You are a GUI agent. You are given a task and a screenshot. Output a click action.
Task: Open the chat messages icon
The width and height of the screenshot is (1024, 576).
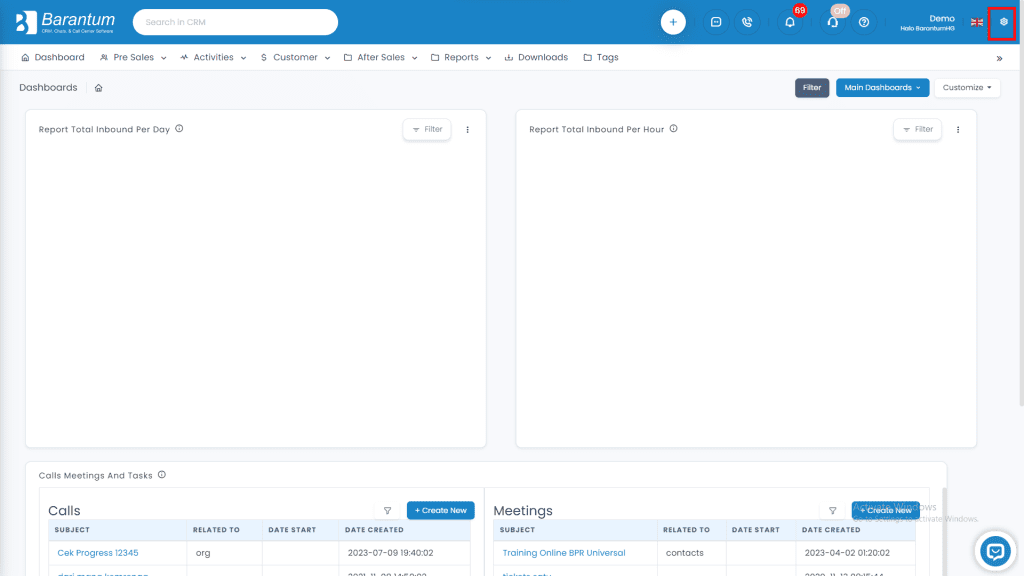(x=715, y=21)
